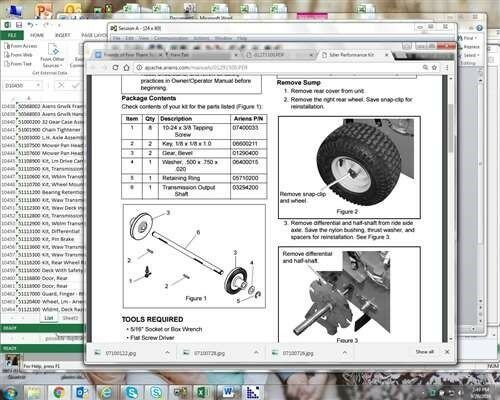
Task: Close the Chrome downloads bar
Action: (x=447, y=352)
